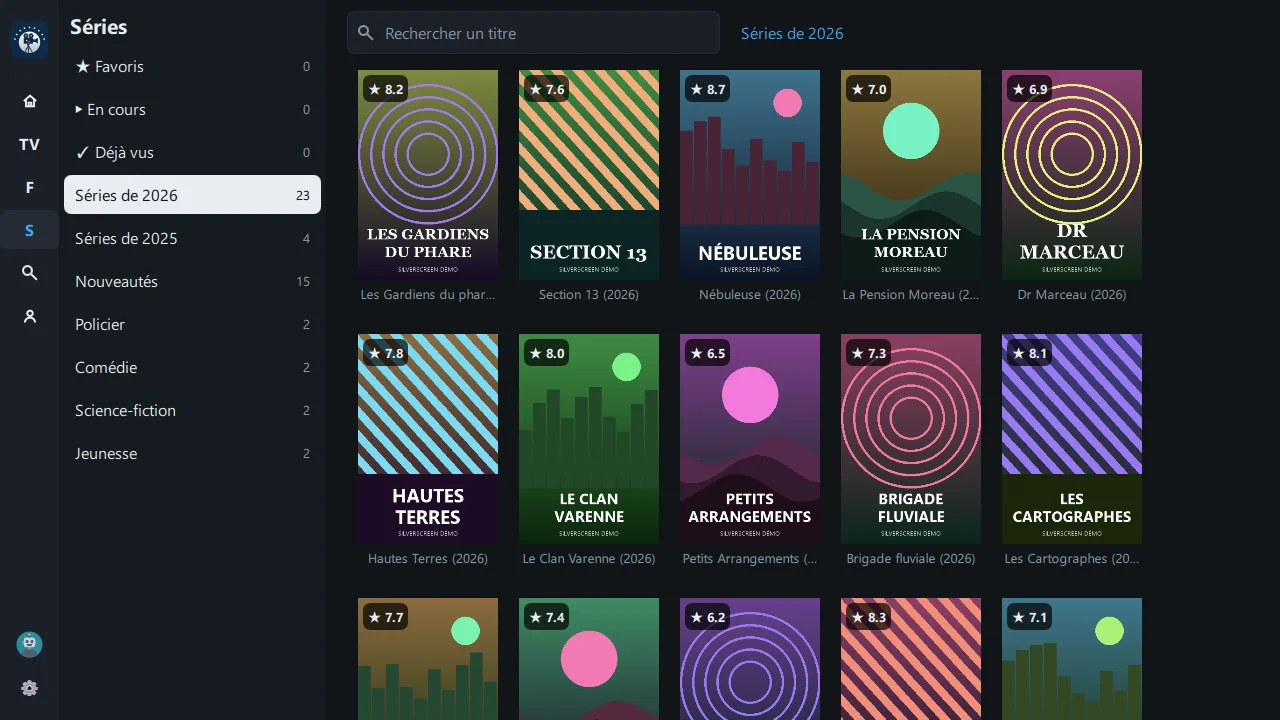The height and width of the screenshot is (720, 1280).
Task: Open the Nébuleuse poster
Action: [x=750, y=175]
